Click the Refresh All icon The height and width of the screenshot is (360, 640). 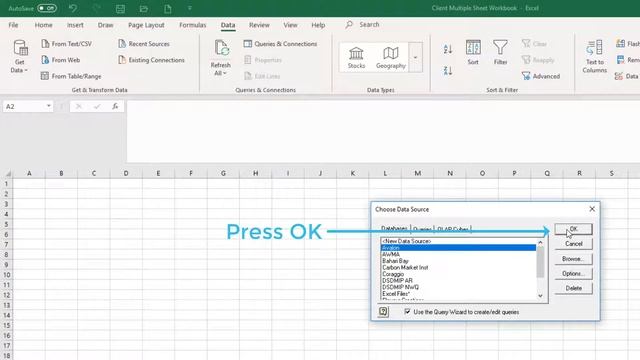pos(221,49)
